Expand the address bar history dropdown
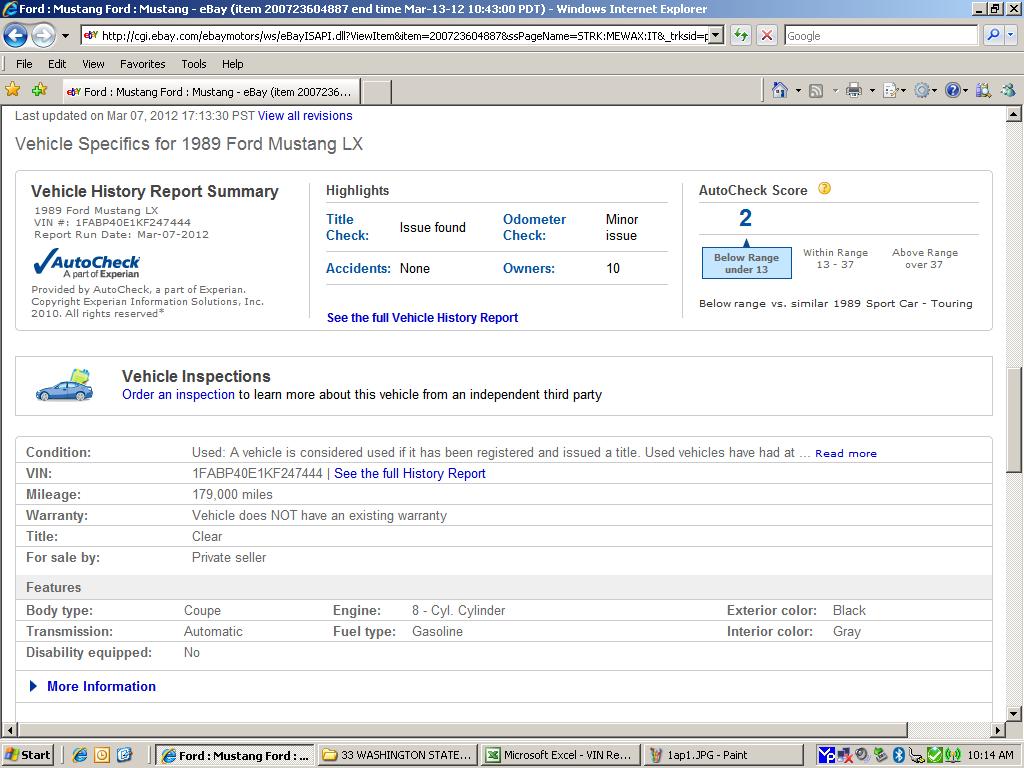 [716, 36]
